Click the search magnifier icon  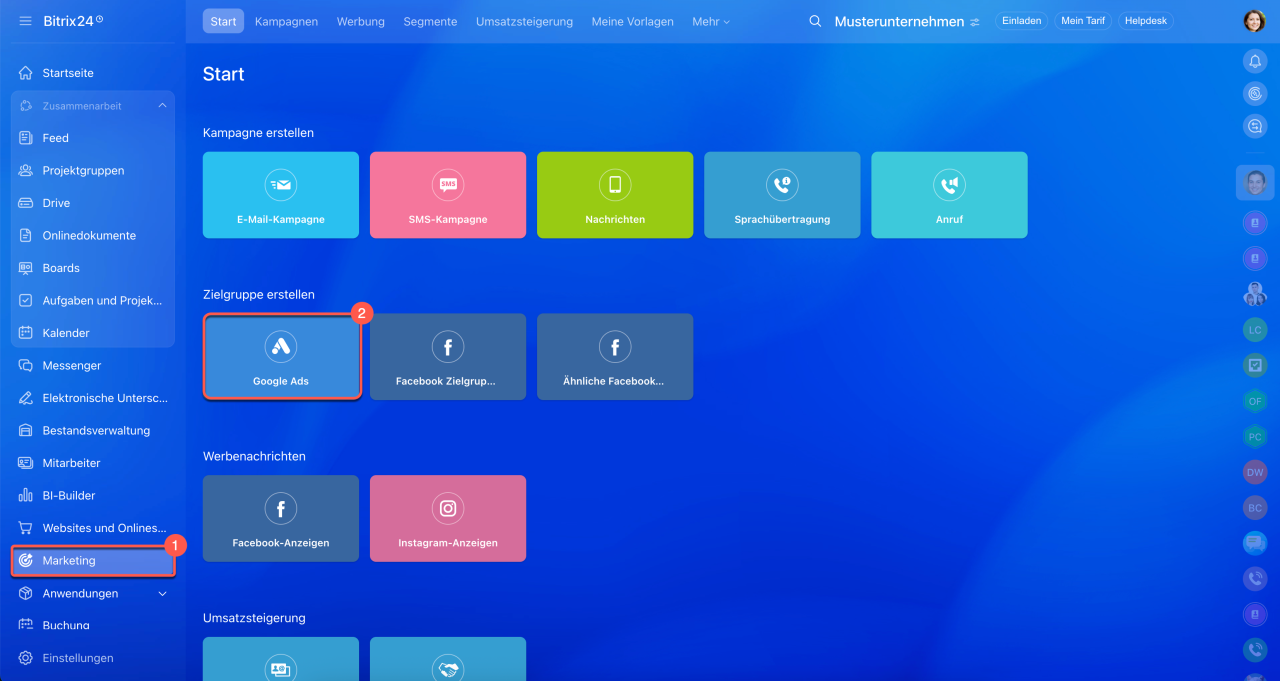[815, 21]
